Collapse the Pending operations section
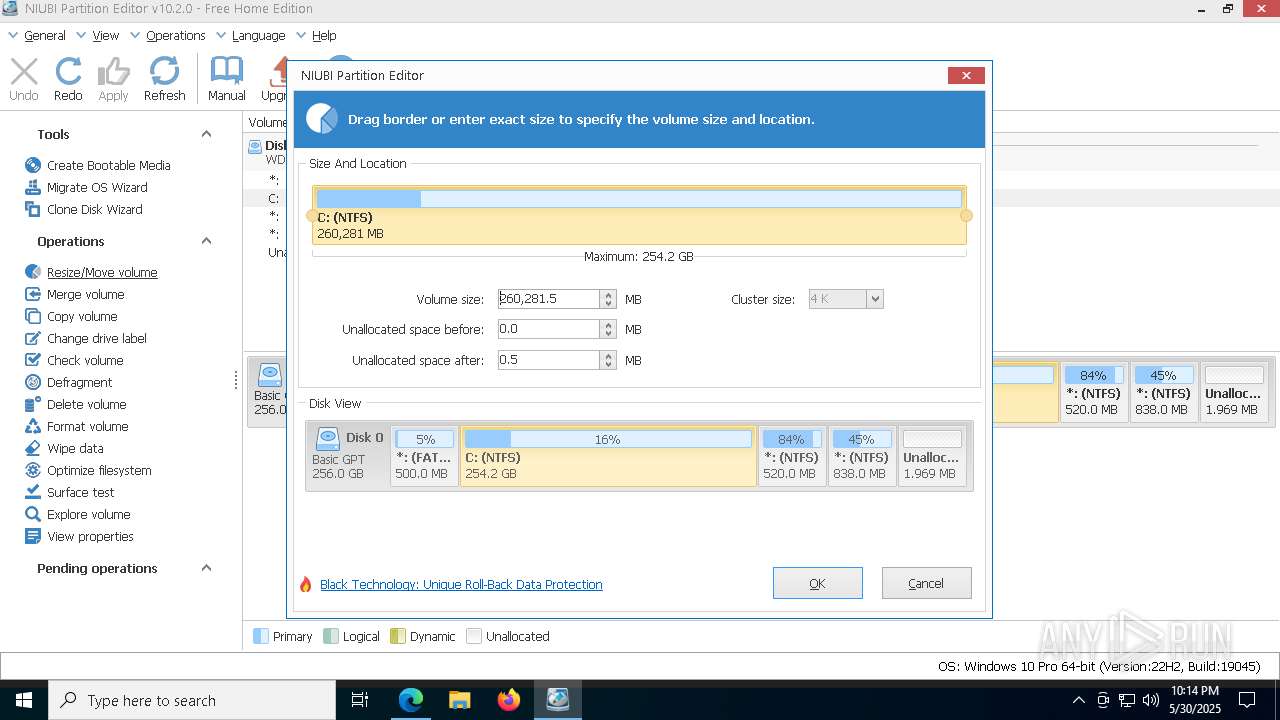This screenshot has height=720, width=1280. click(206, 568)
